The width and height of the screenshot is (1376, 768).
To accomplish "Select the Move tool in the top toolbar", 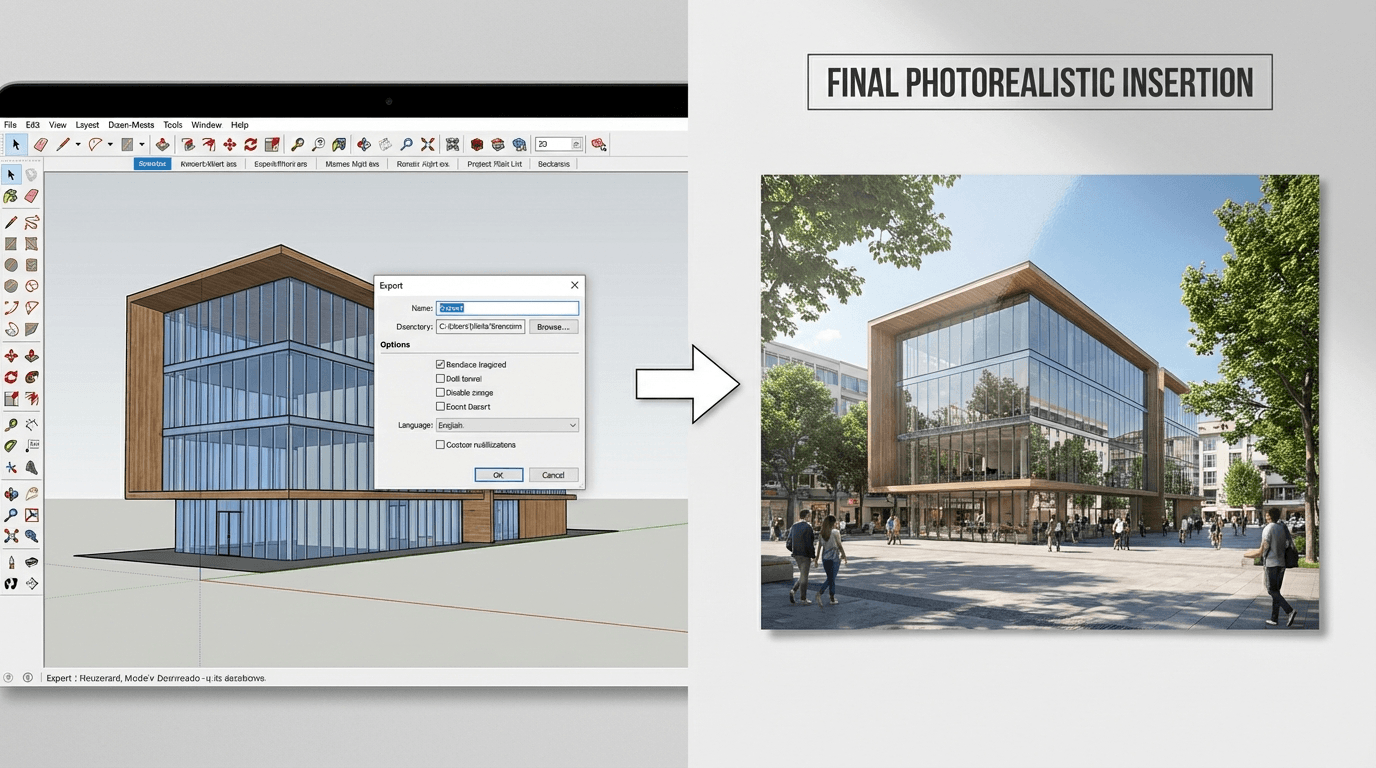I will point(231,144).
